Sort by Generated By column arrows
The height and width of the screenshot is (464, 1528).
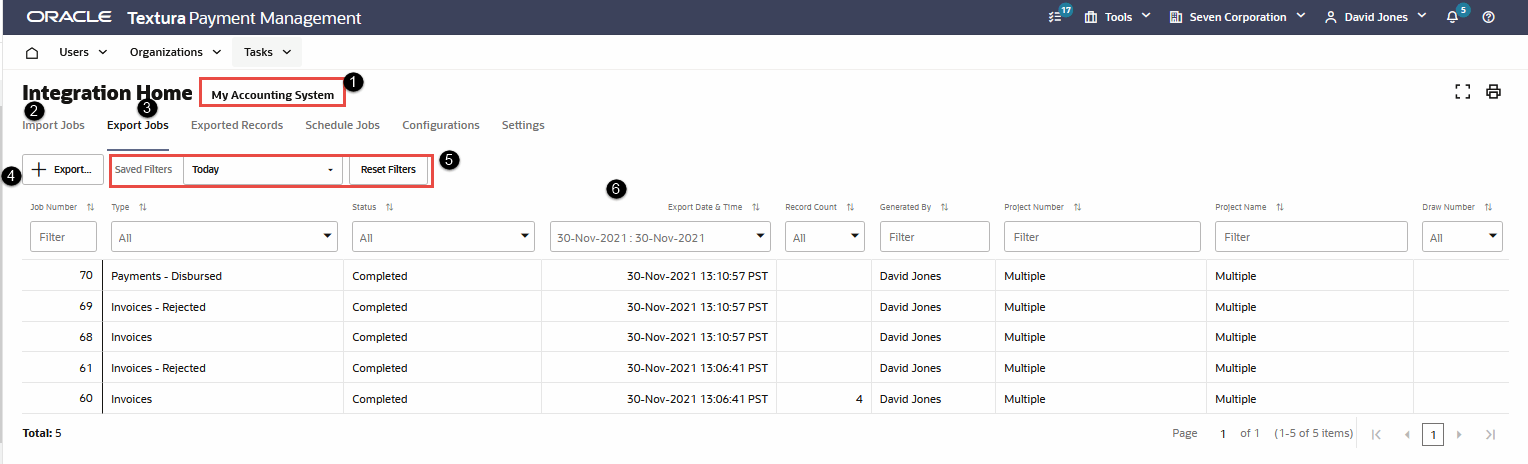click(944, 207)
